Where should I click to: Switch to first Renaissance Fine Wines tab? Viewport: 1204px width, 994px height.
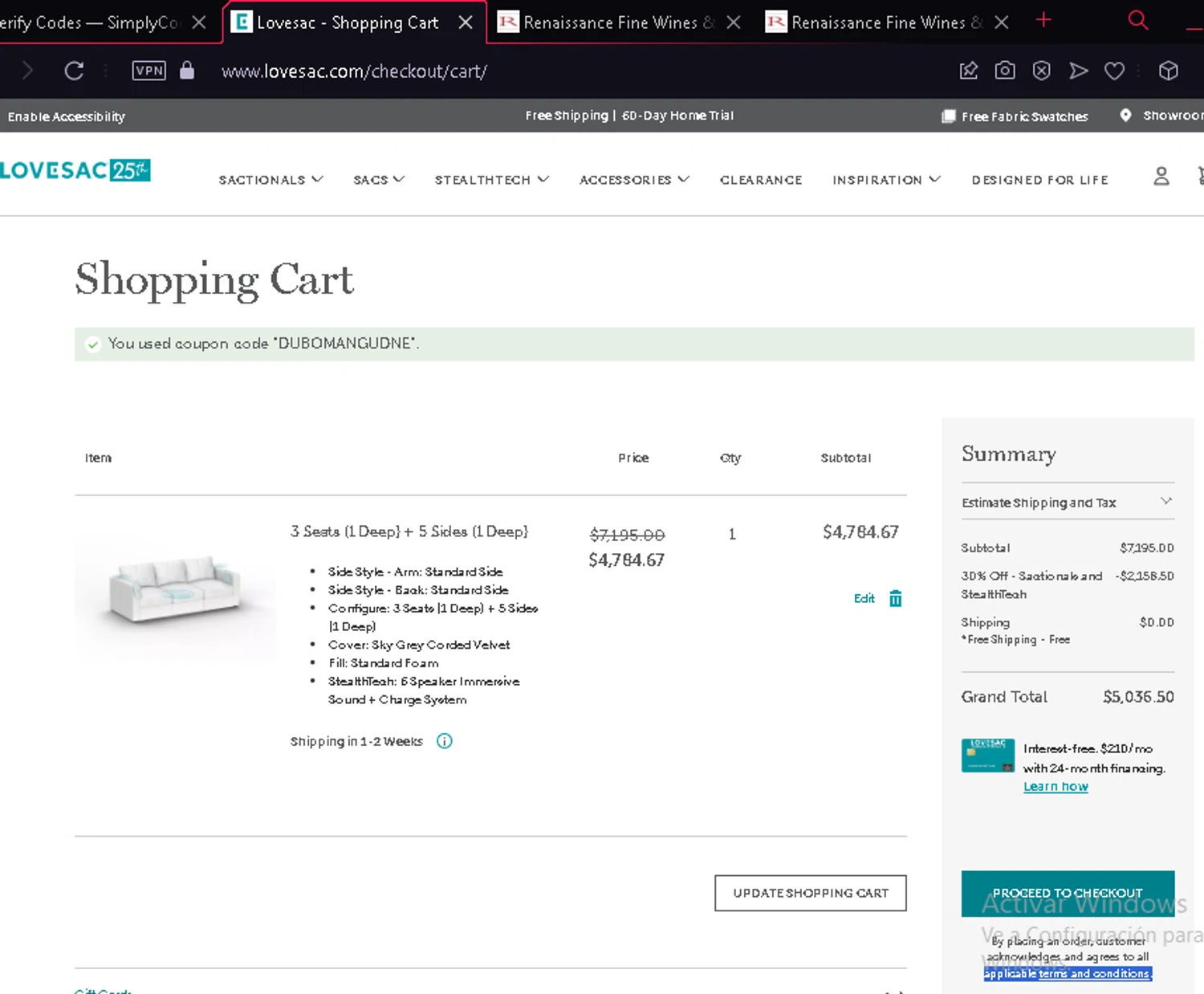point(618,22)
